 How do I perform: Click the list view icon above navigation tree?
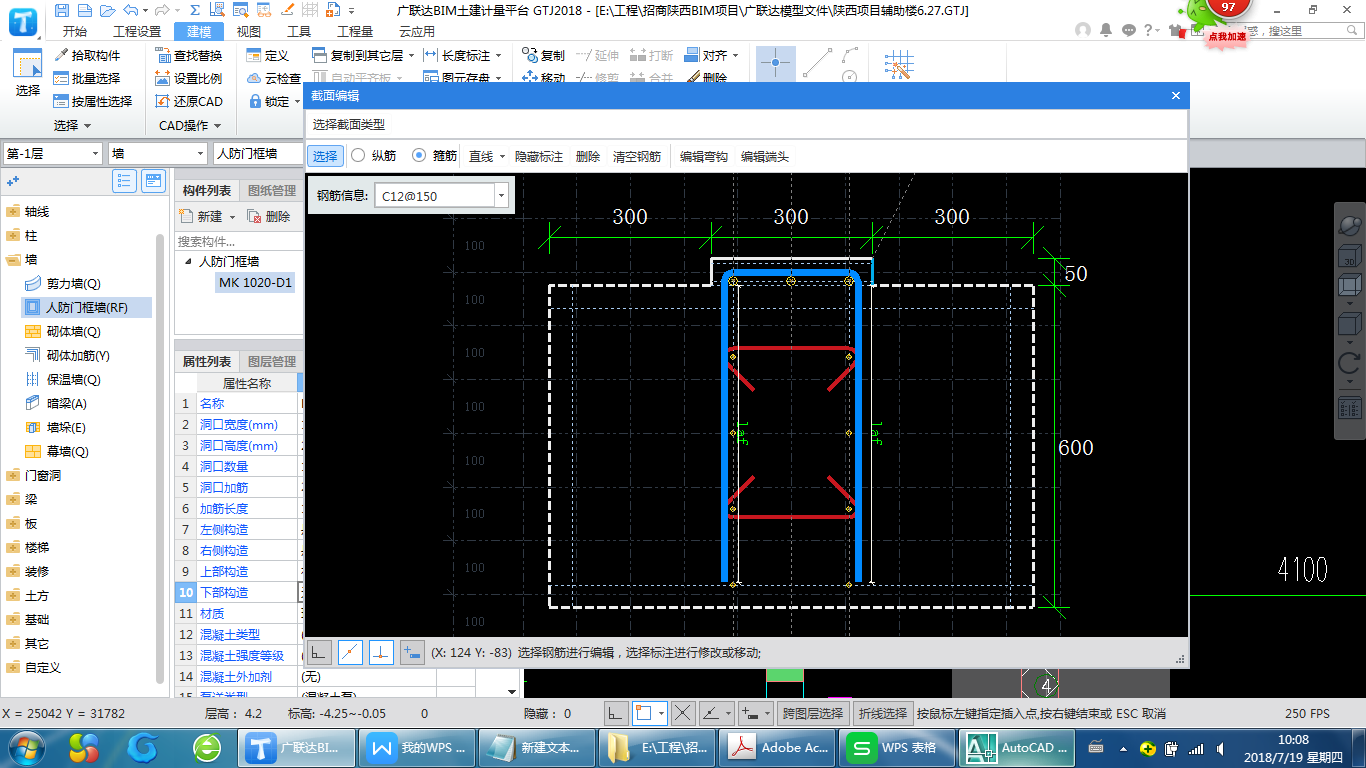tap(125, 181)
